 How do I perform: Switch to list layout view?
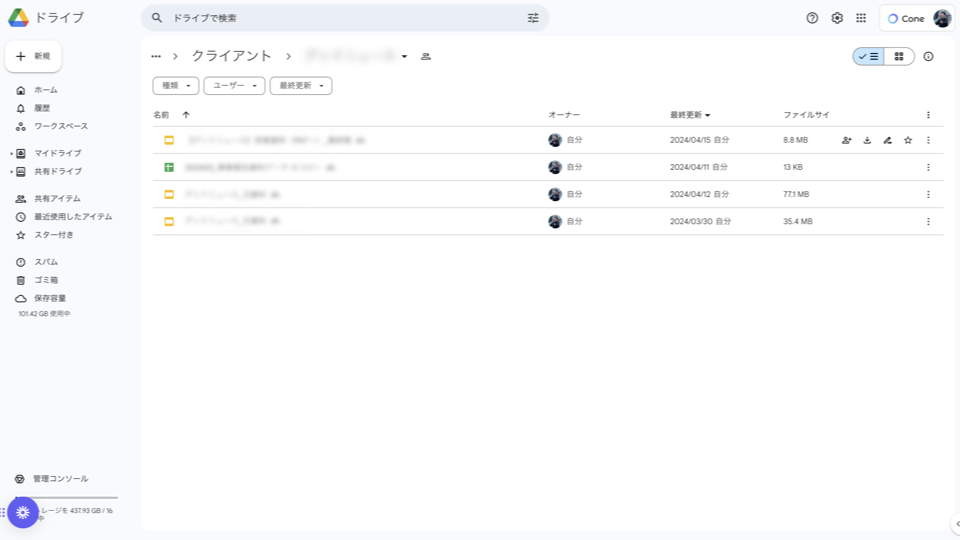[x=869, y=57]
